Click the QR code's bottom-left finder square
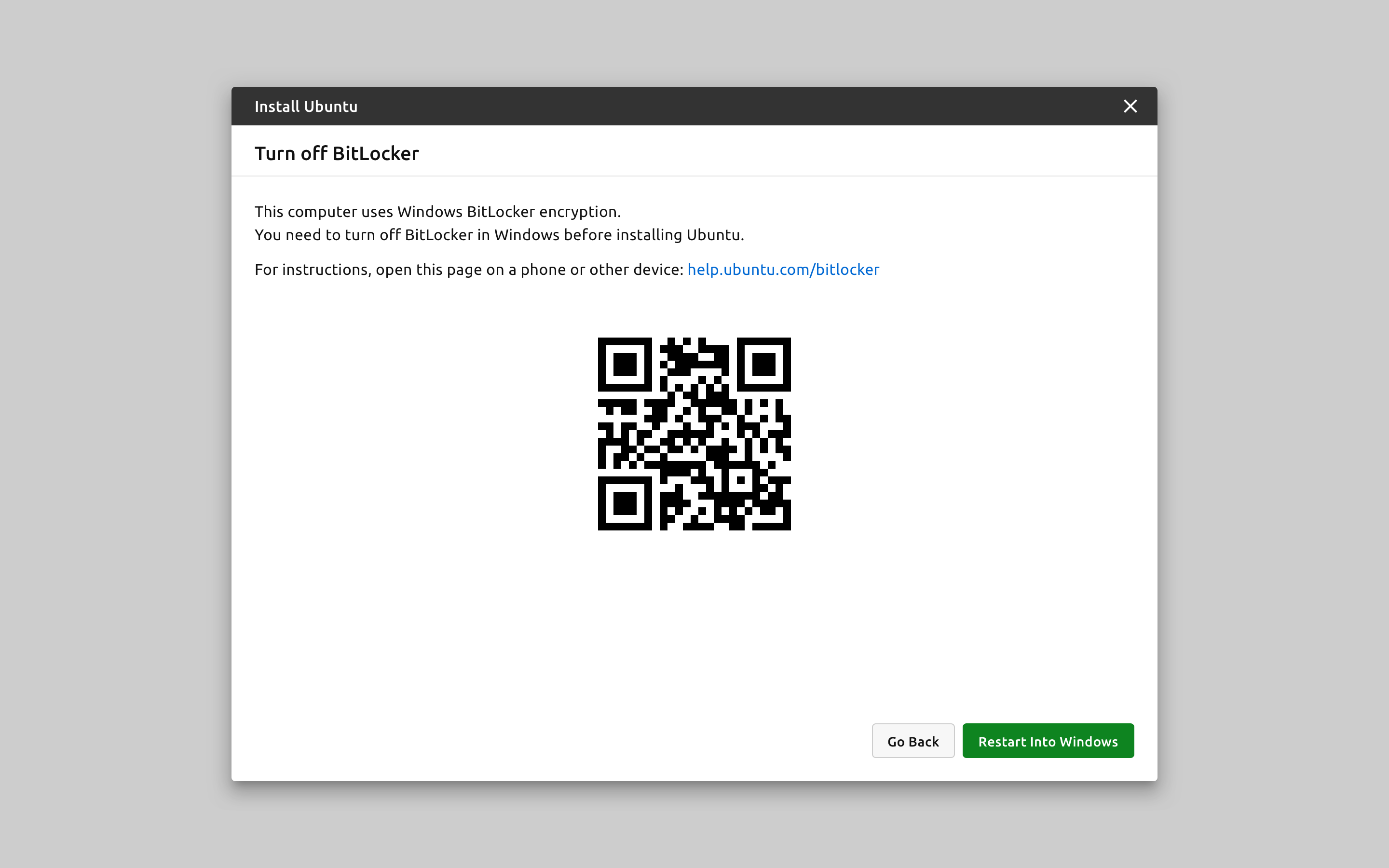 (625, 503)
